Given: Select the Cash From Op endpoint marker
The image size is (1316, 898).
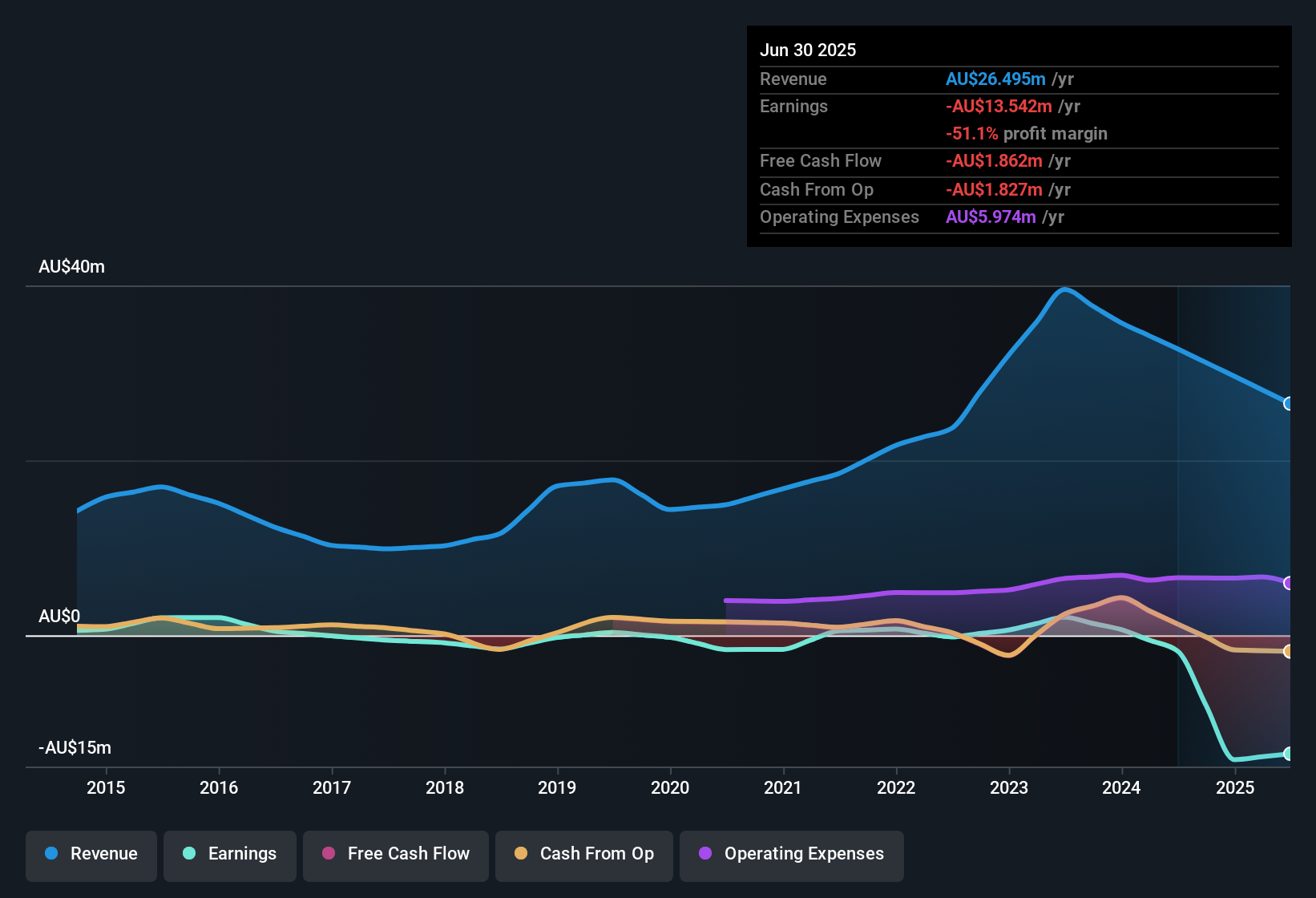Looking at the screenshot, I should point(1289,652).
